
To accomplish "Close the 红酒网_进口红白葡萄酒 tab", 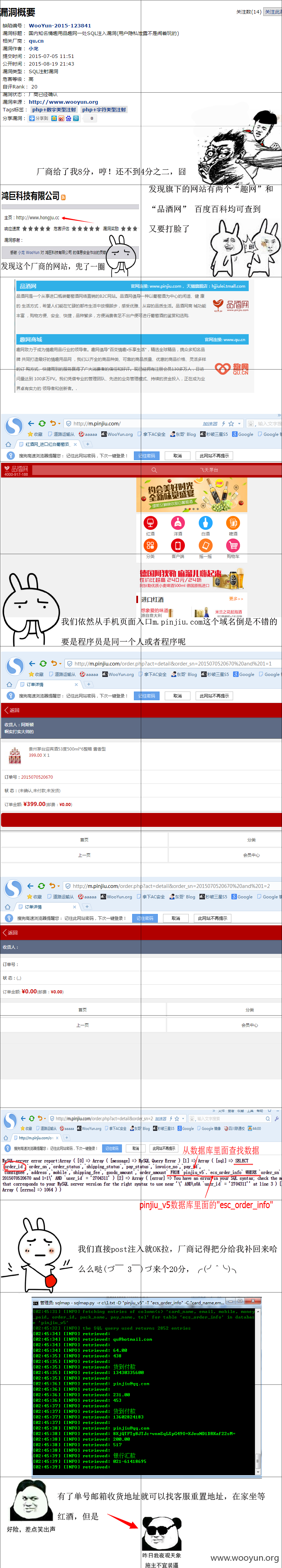I will tap(76, 444).
